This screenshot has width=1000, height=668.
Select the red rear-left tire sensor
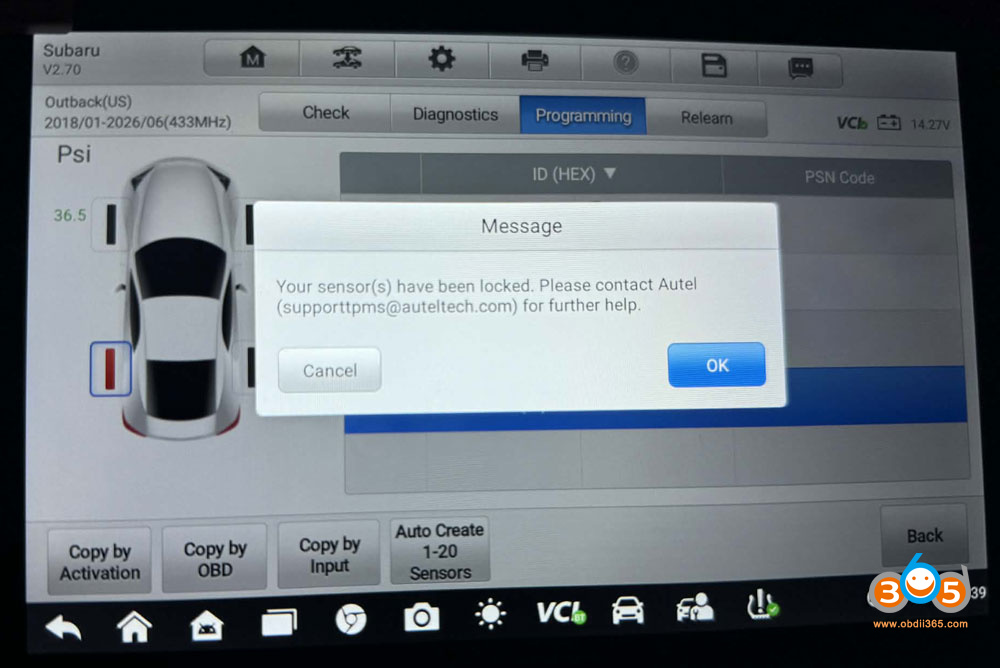(x=110, y=369)
